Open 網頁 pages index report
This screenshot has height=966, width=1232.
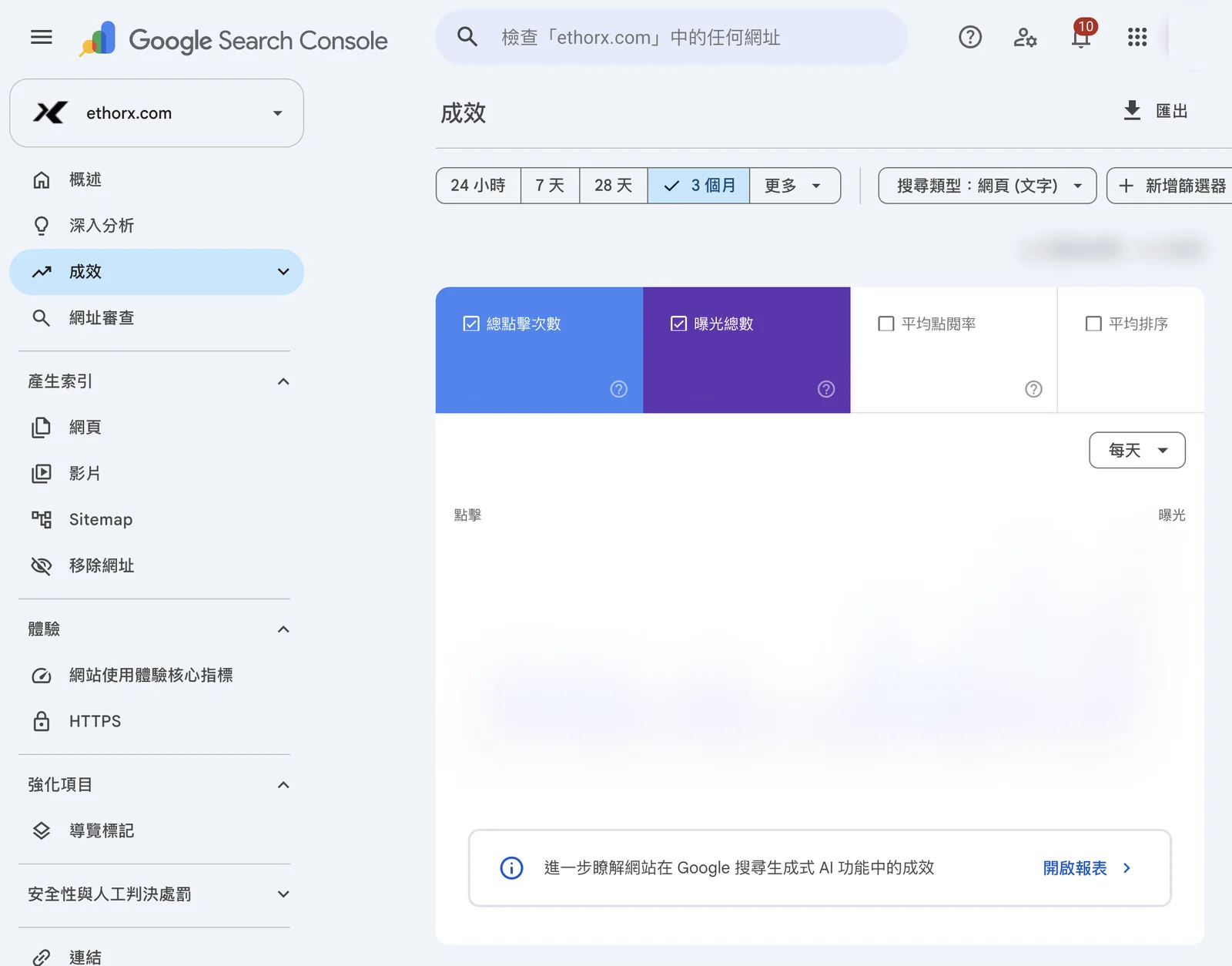(156, 428)
